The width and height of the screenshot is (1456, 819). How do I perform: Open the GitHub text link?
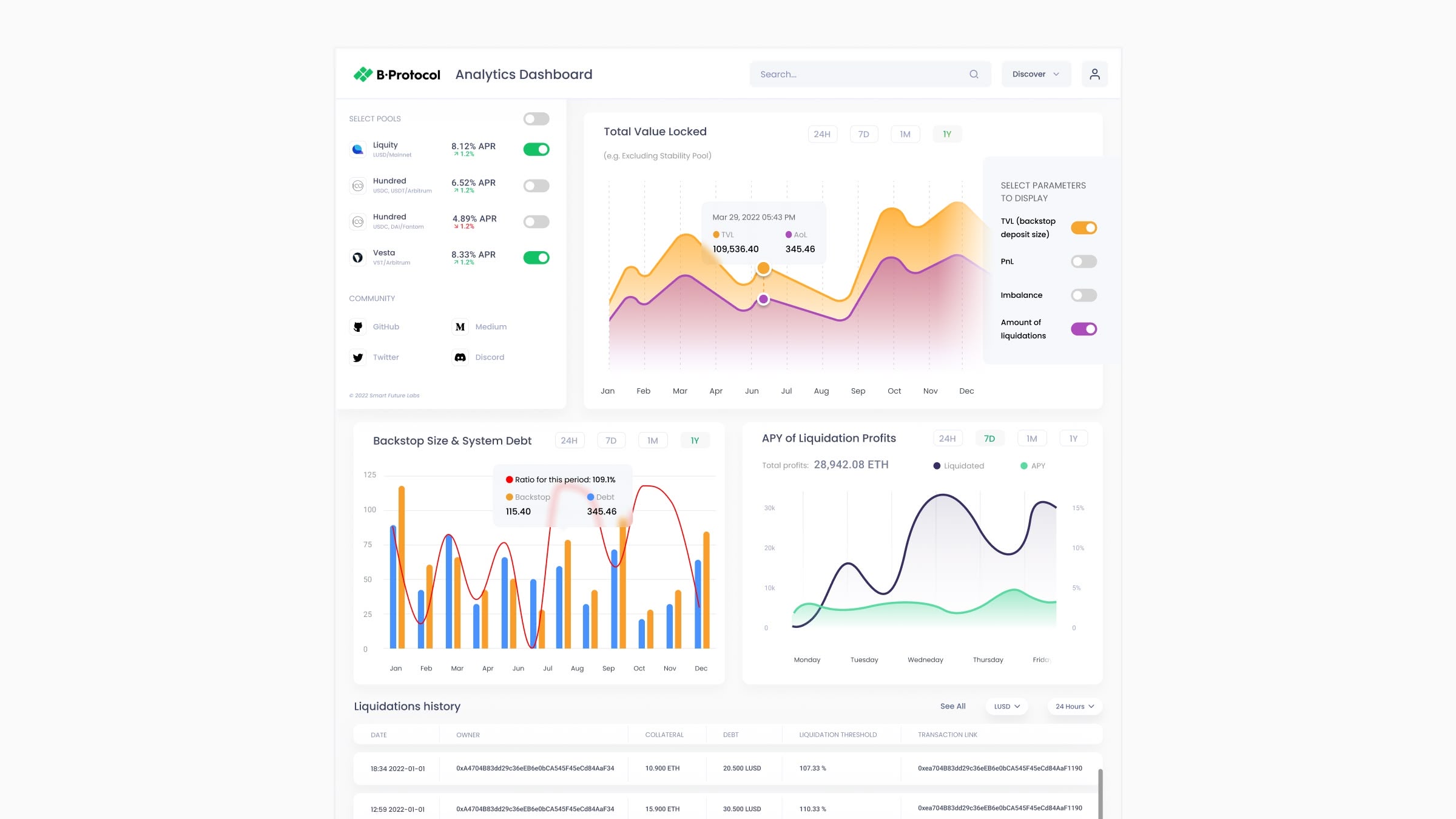coord(386,326)
